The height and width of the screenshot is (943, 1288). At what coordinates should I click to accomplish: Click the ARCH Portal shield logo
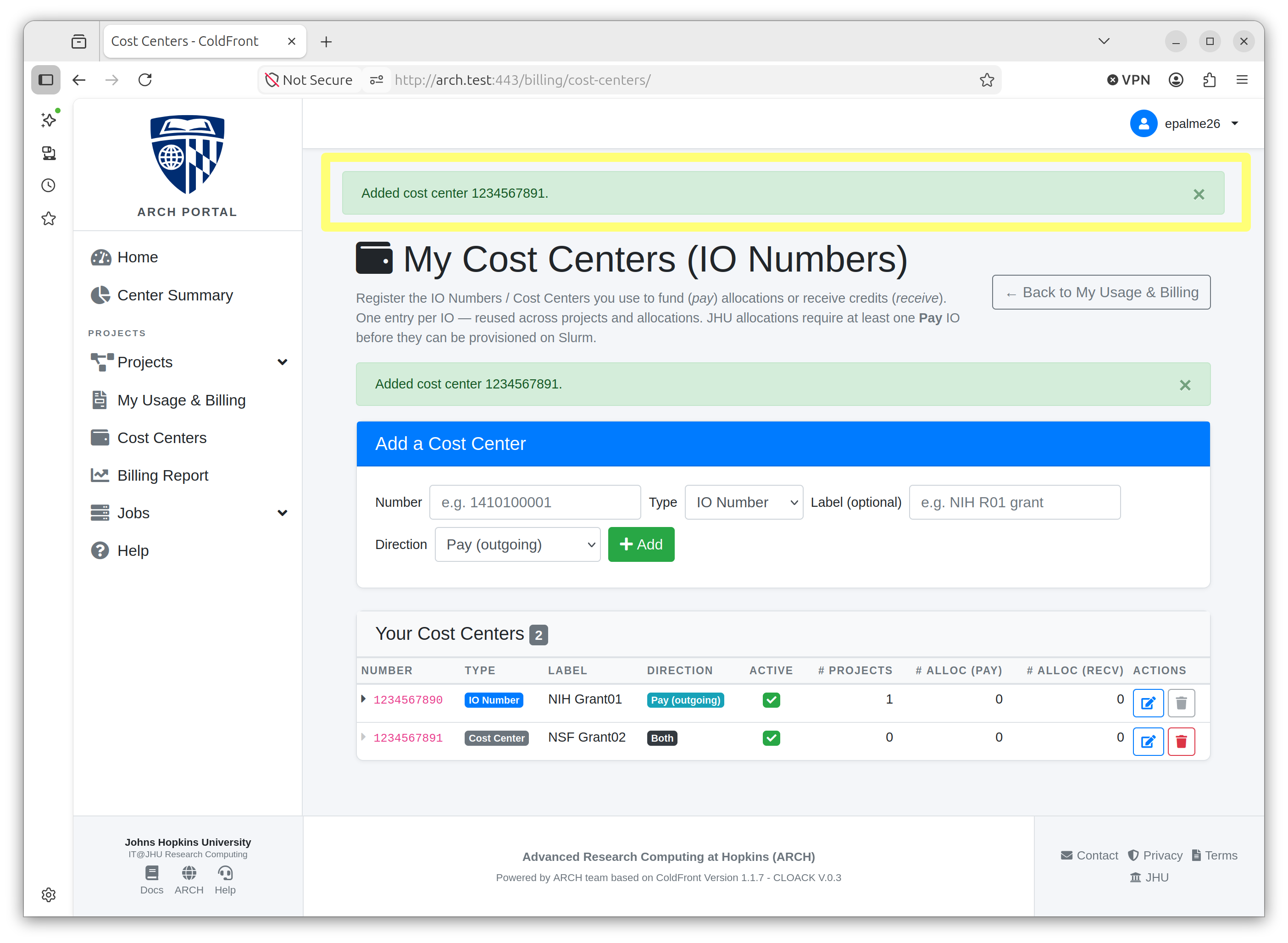[x=187, y=154]
